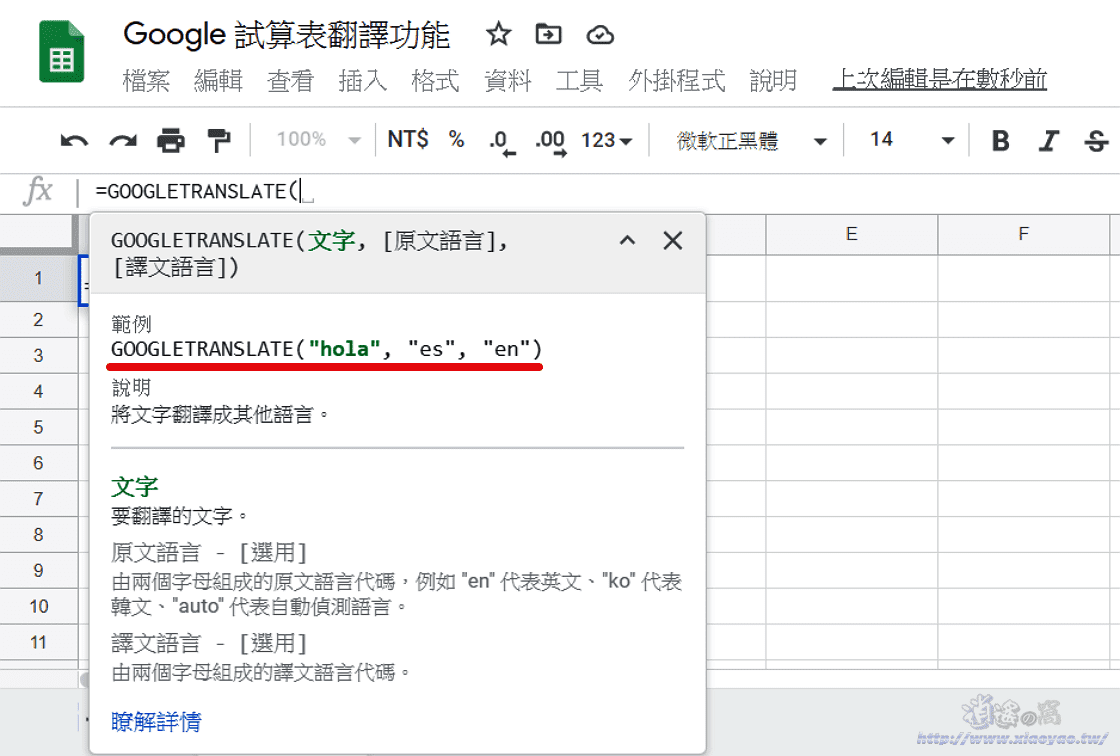Select row 8 header
This screenshot has width=1120, height=756.
[39, 534]
